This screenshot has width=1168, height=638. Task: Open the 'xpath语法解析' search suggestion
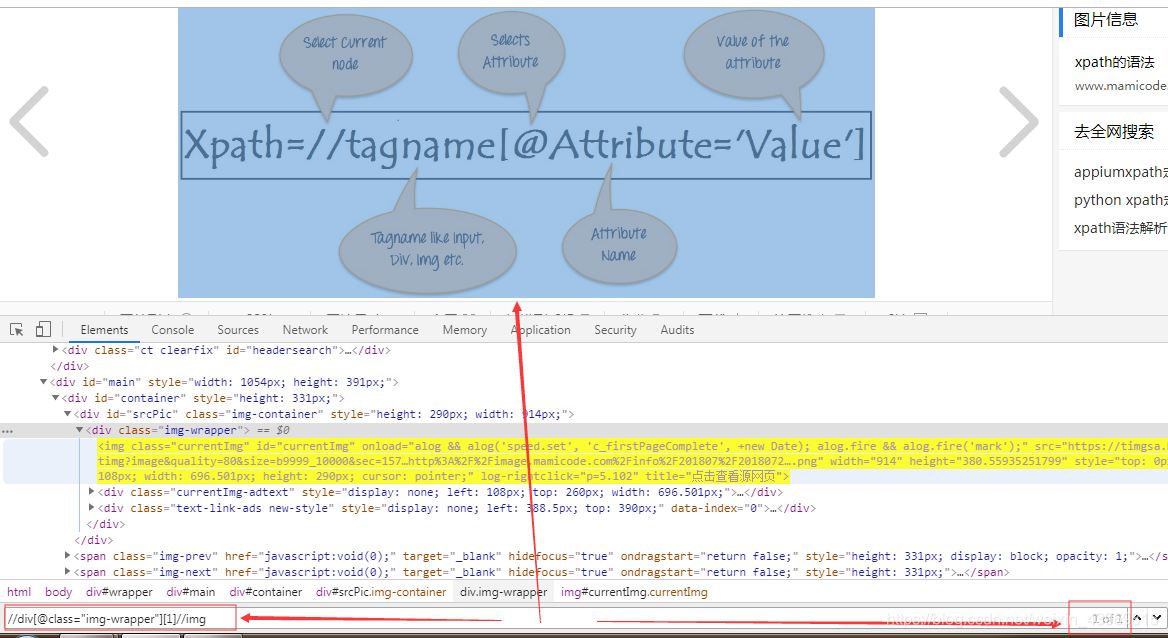point(1120,227)
